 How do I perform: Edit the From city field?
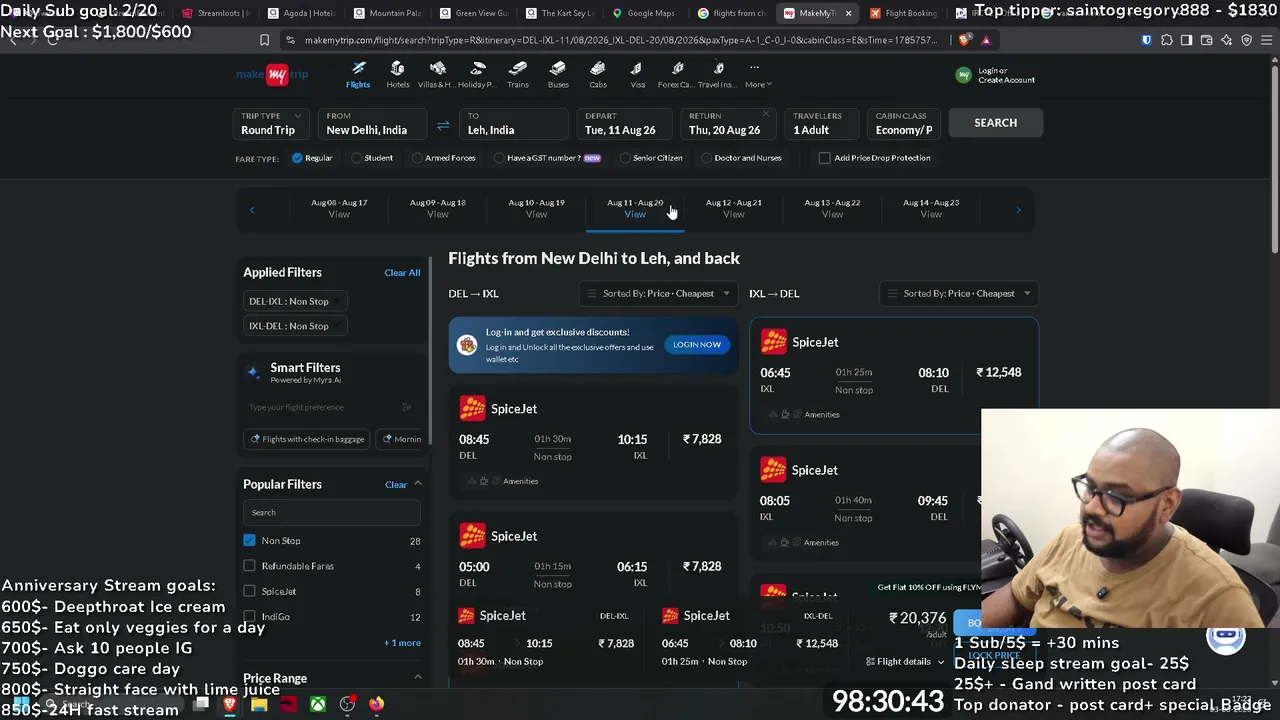click(x=373, y=123)
